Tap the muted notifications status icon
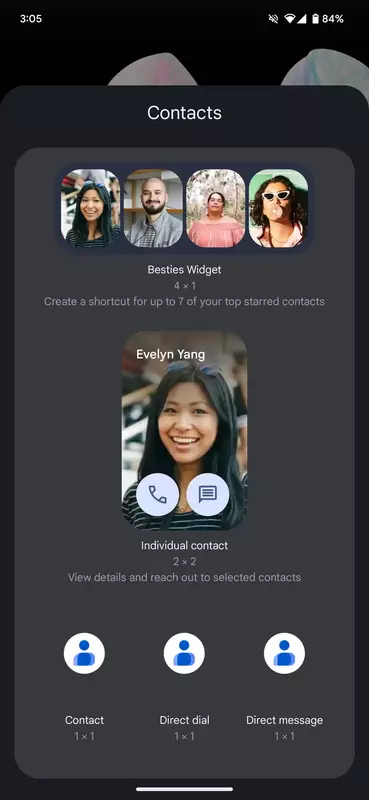Viewport: 369px width, 800px height. (x=274, y=19)
